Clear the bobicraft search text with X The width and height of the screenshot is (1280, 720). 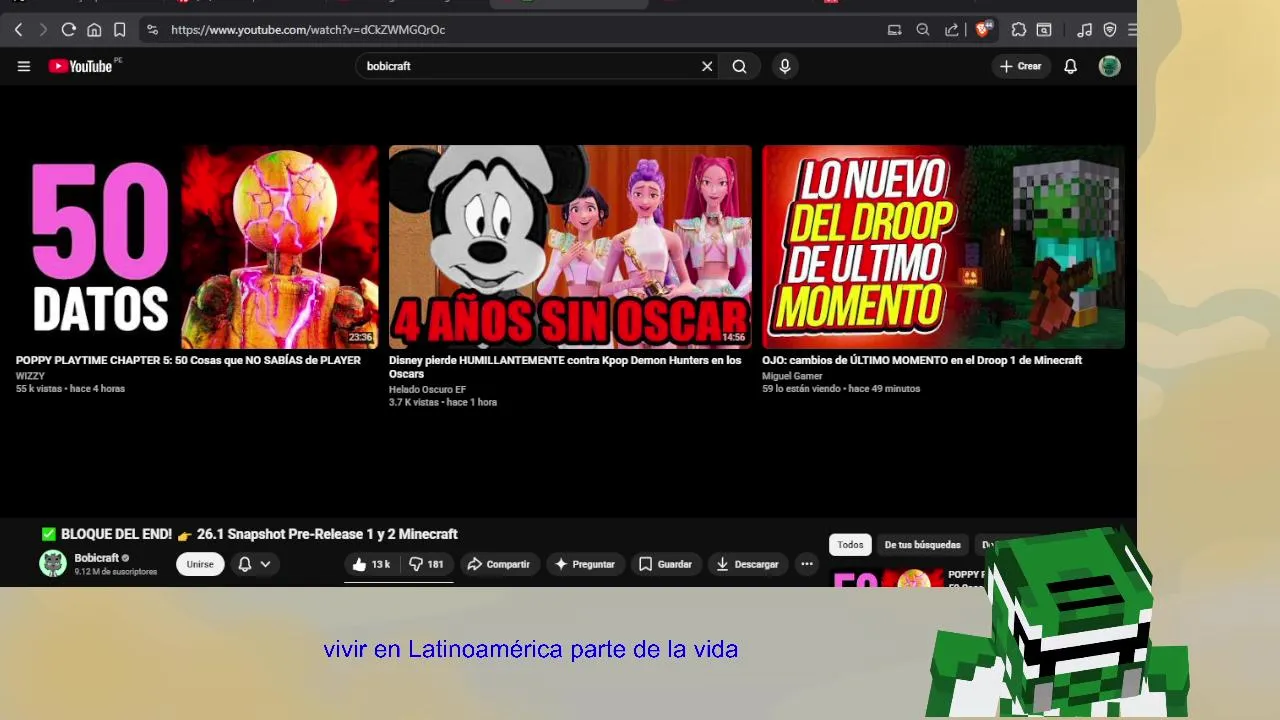pyautogui.click(x=707, y=66)
